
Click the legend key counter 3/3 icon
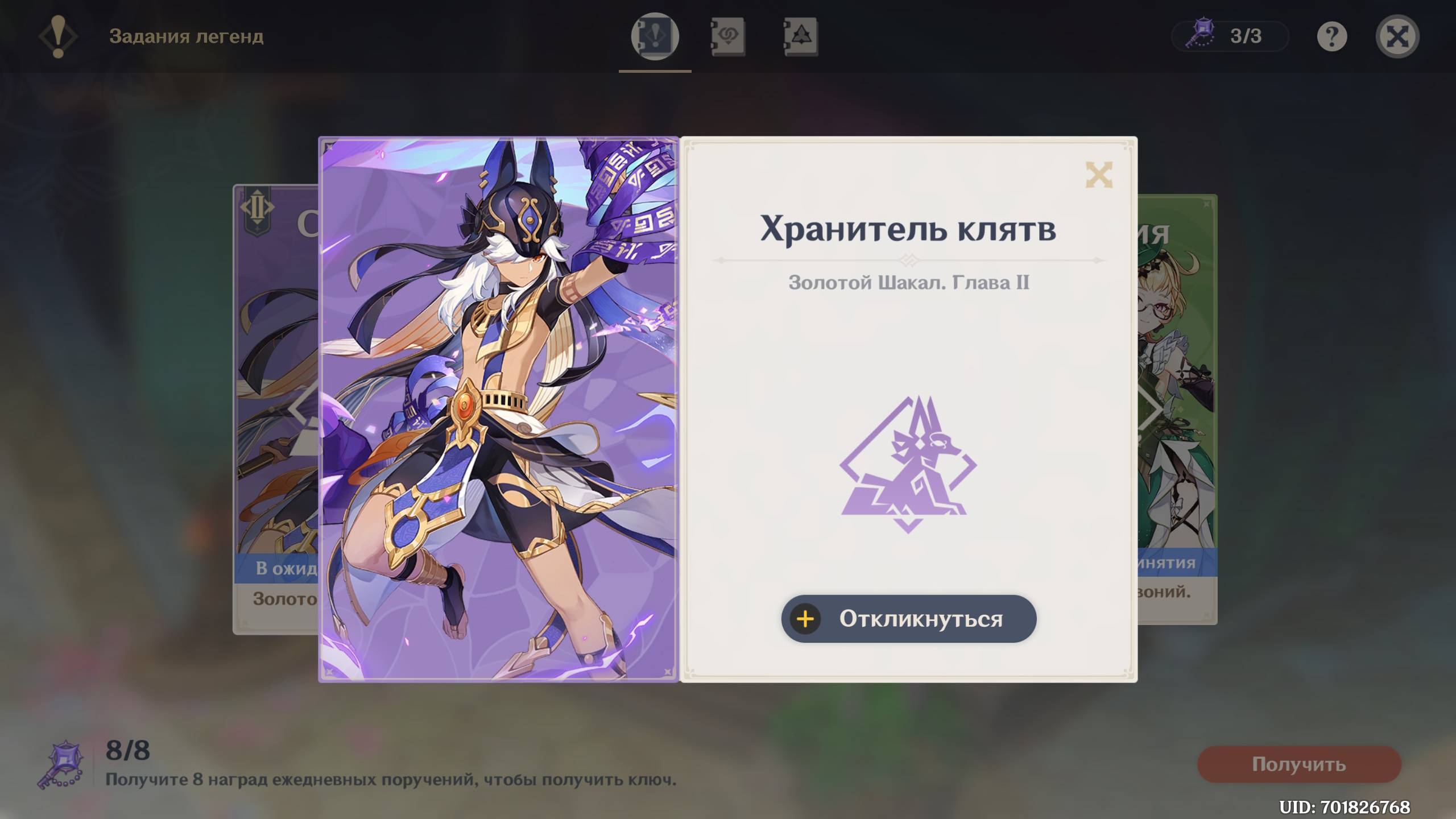tap(1200, 35)
